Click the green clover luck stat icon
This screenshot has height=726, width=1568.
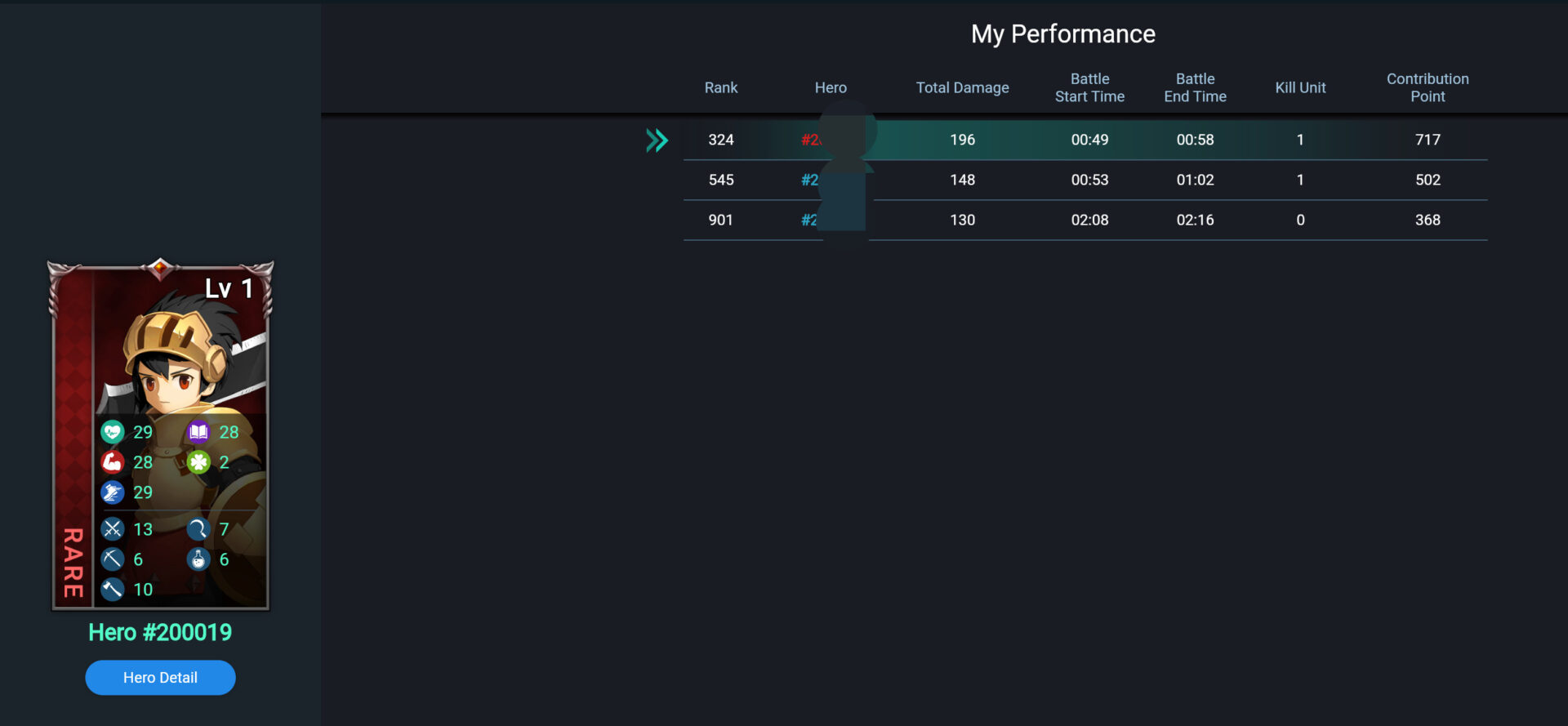198,462
